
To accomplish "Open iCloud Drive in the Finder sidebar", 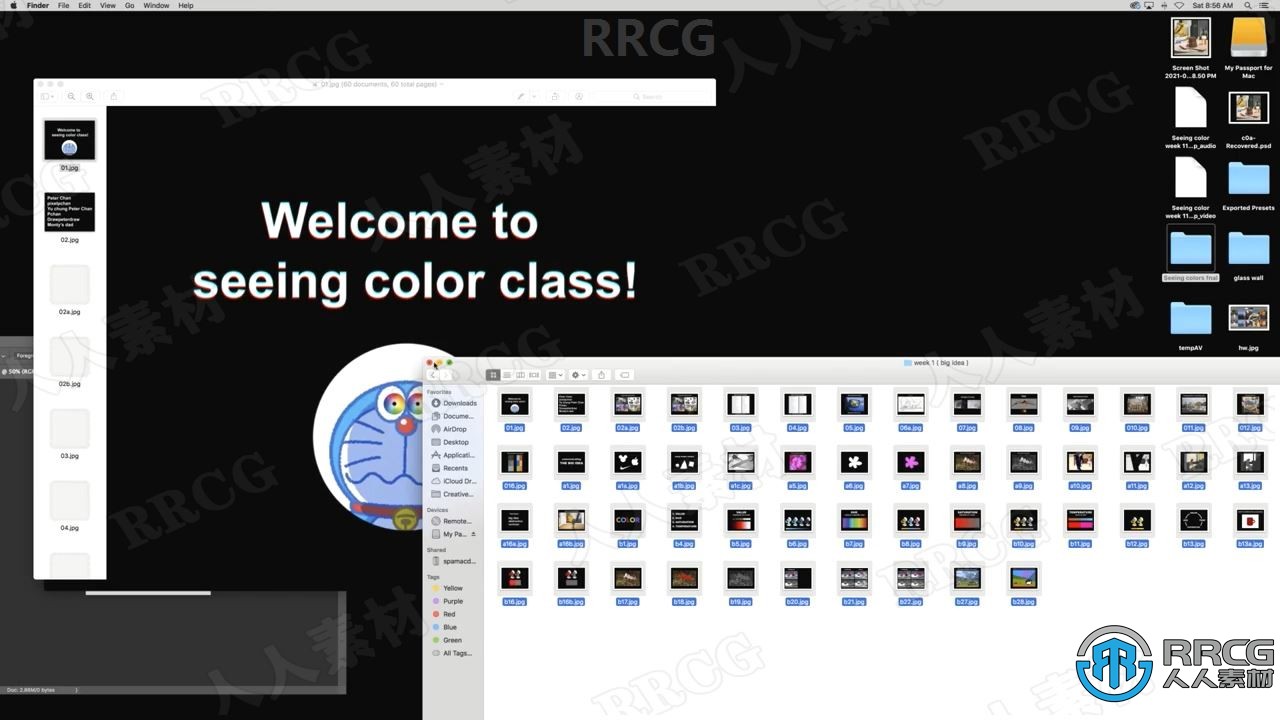I will click(454, 481).
